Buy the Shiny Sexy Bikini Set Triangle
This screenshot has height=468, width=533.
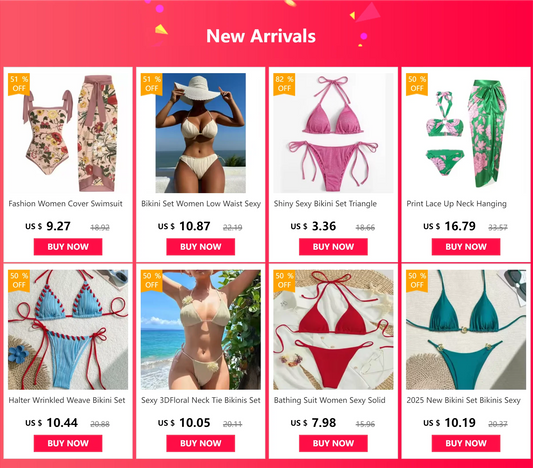[x=333, y=247]
